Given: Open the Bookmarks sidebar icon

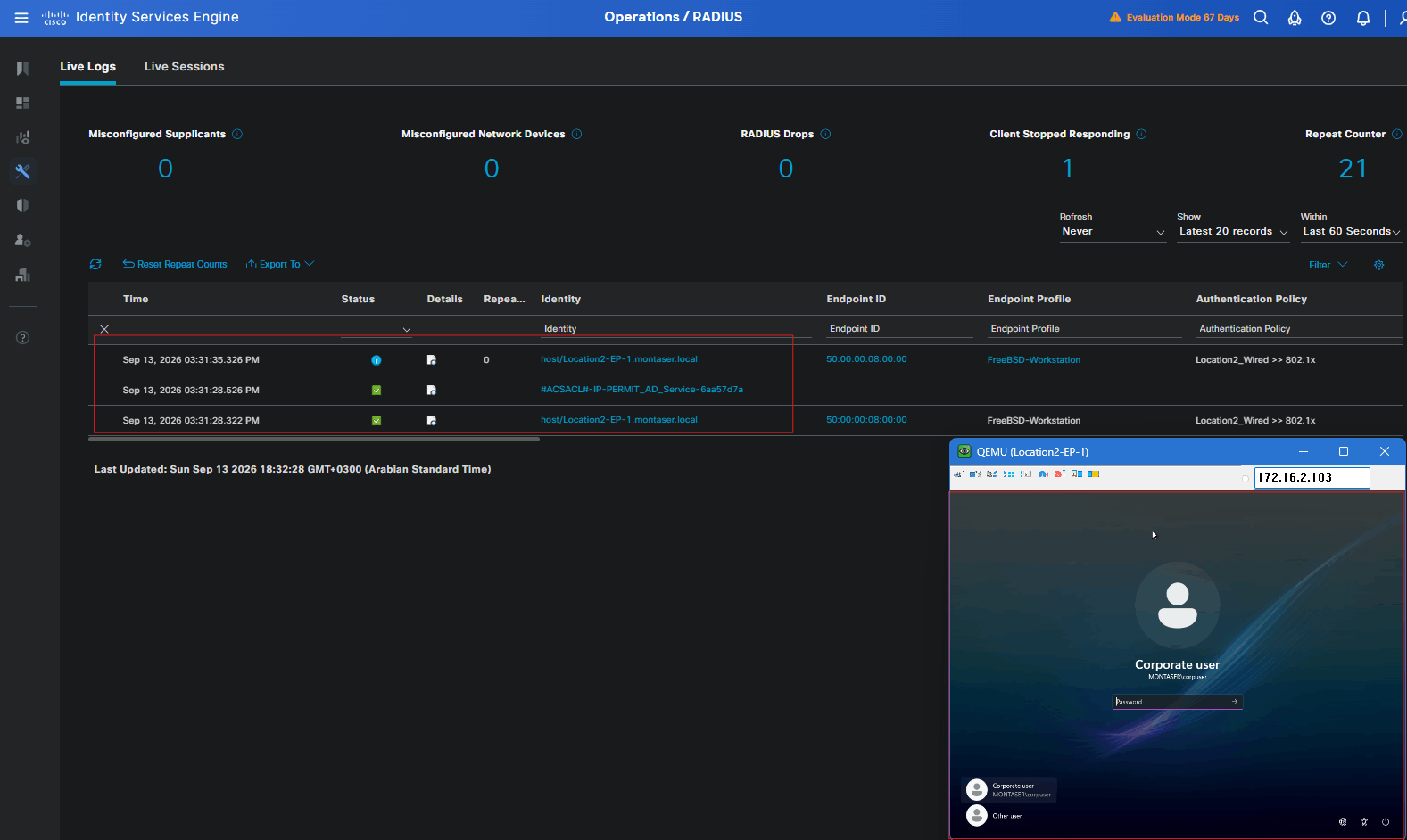Looking at the screenshot, I should click(x=23, y=69).
